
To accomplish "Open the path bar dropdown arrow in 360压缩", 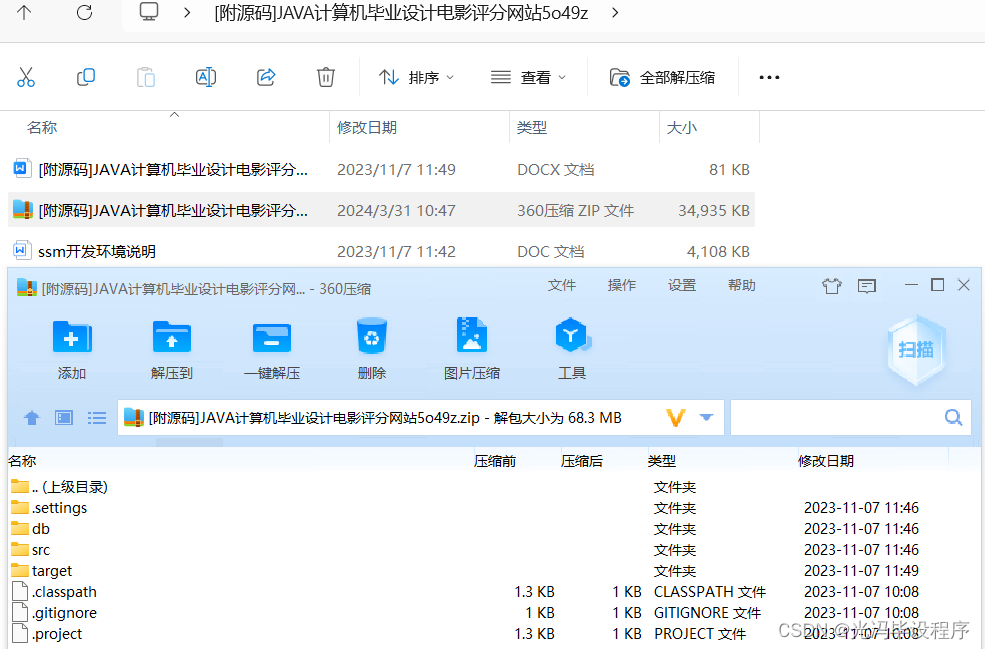I will 706,417.
